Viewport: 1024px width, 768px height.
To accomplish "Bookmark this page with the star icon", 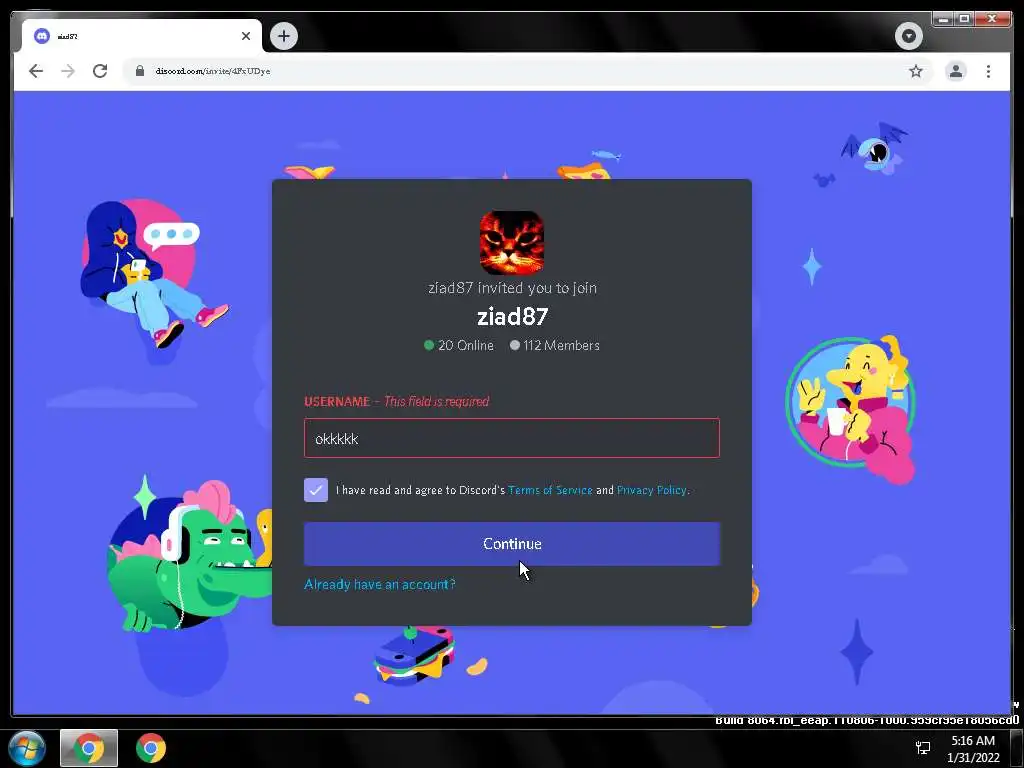I will [x=916, y=71].
